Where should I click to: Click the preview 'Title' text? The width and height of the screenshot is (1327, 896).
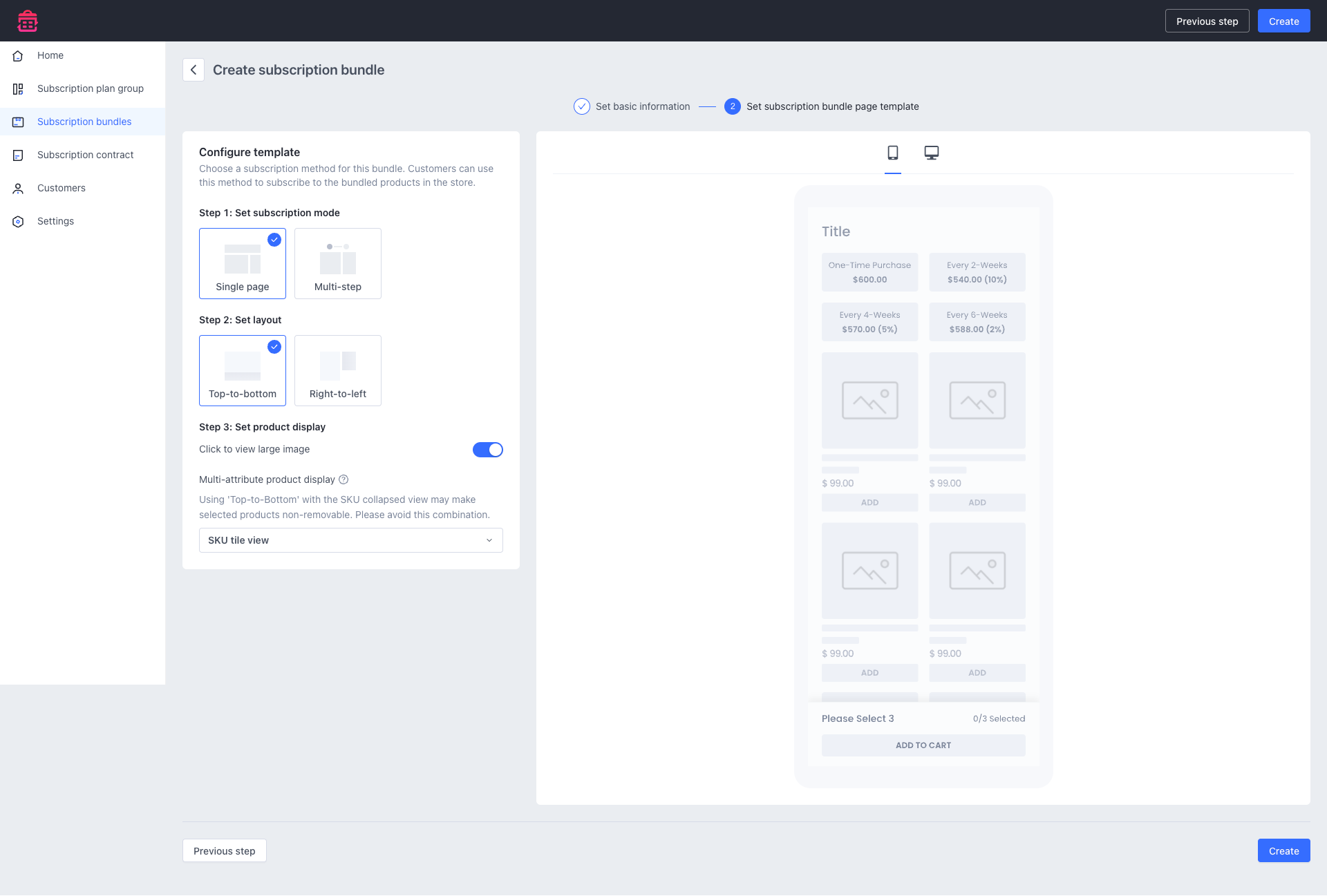click(x=836, y=231)
